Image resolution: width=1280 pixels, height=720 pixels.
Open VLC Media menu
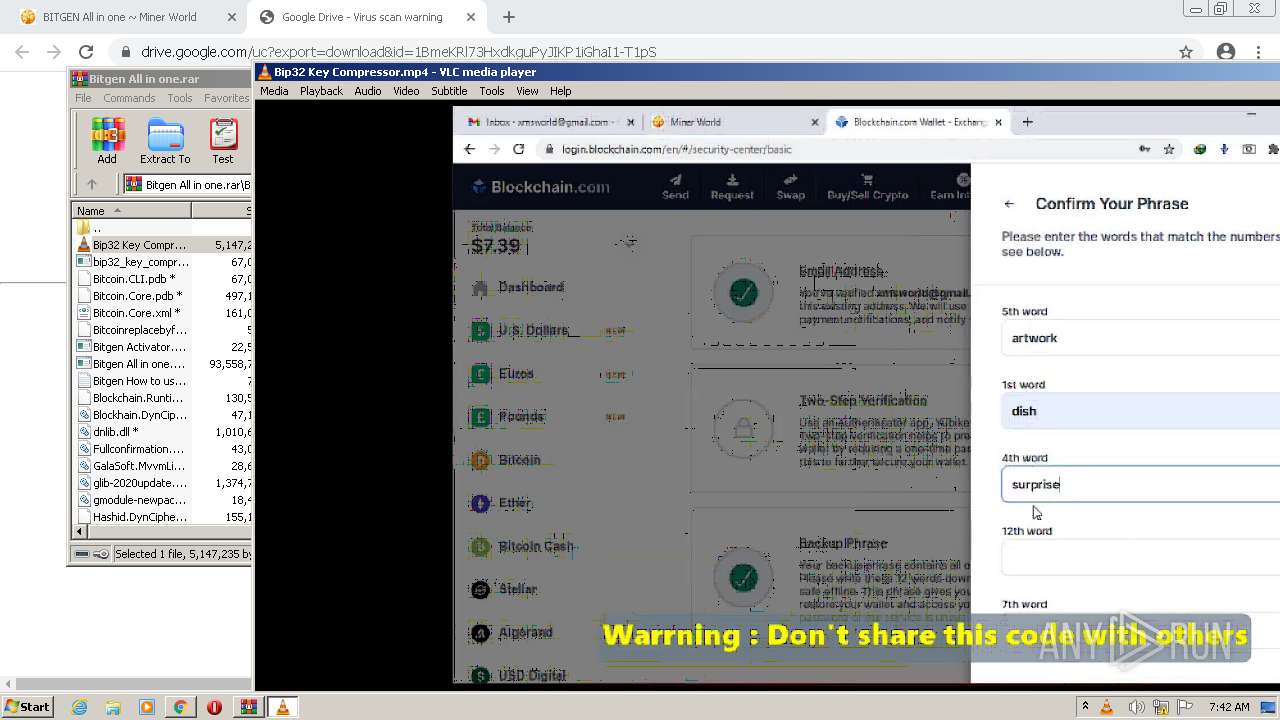click(x=274, y=91)
